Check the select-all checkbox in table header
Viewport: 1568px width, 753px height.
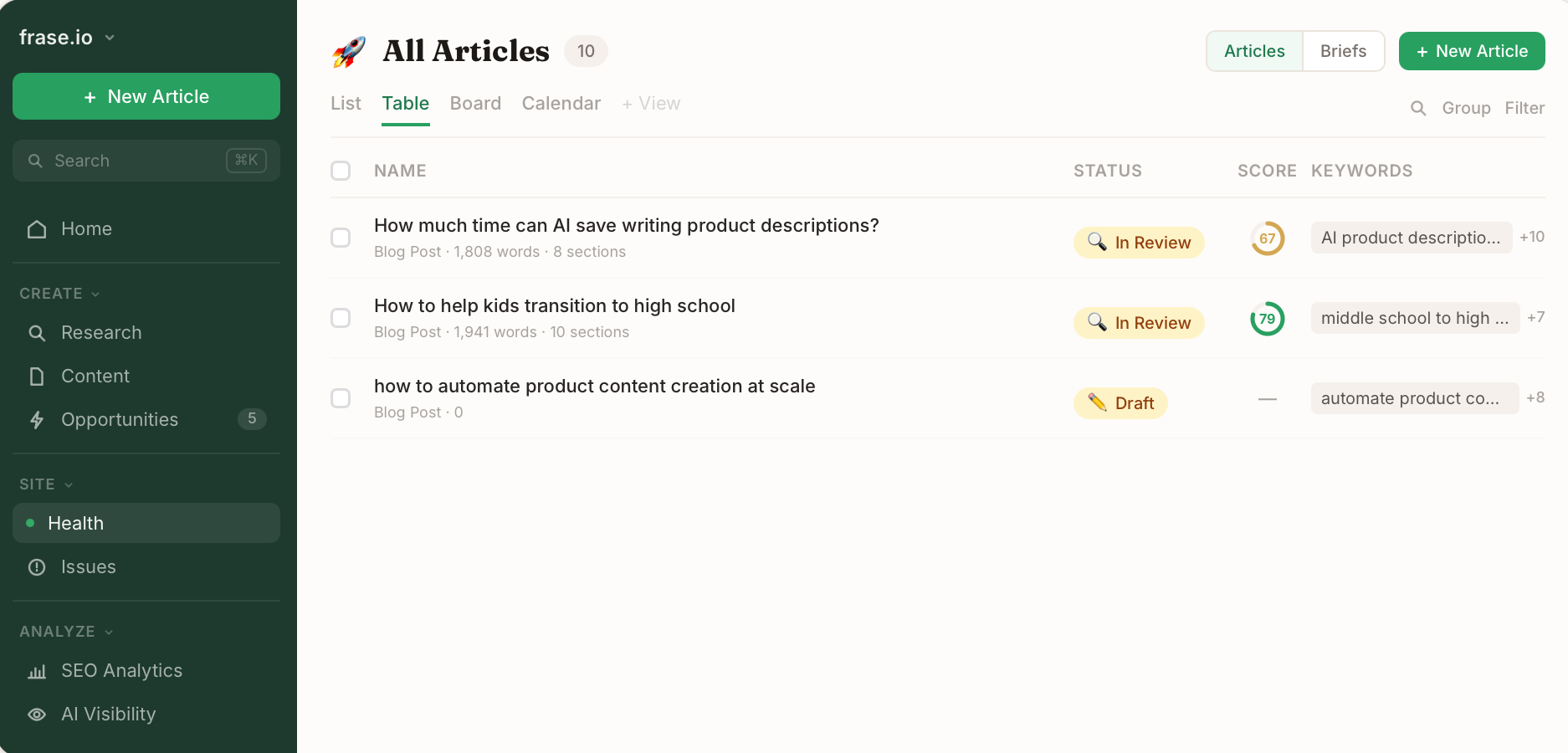coord(341,171)
